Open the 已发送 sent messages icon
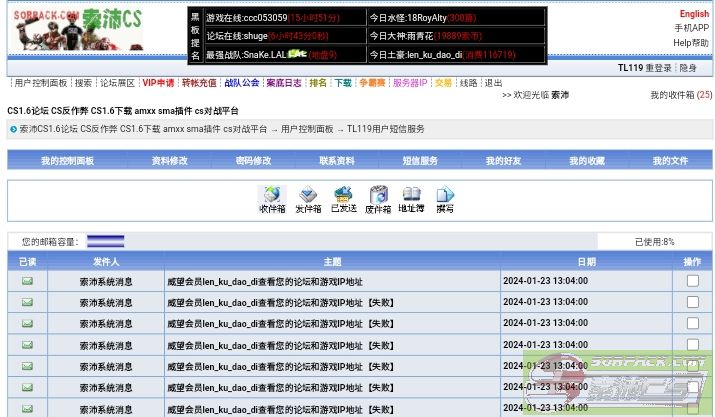Screen dimensions: 715x417 tap(343, 199)
